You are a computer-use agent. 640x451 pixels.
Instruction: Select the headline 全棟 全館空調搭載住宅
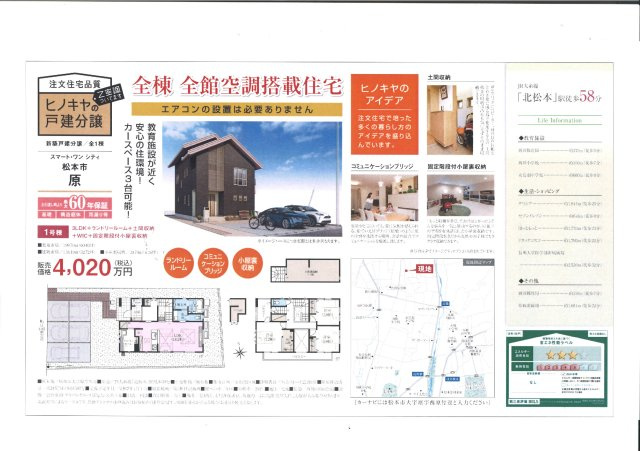pyautogui.click(x=237, y=86)
